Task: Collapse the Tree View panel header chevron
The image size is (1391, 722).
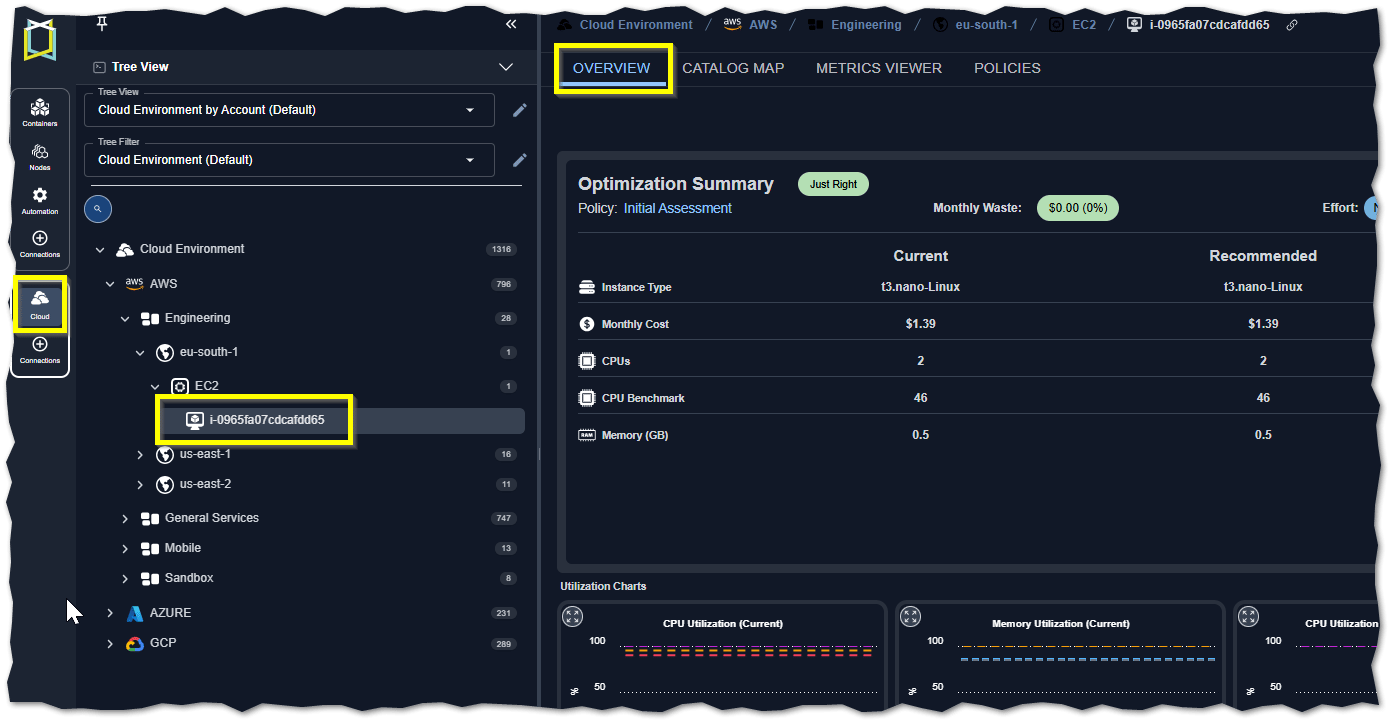Action: point(505,67)
